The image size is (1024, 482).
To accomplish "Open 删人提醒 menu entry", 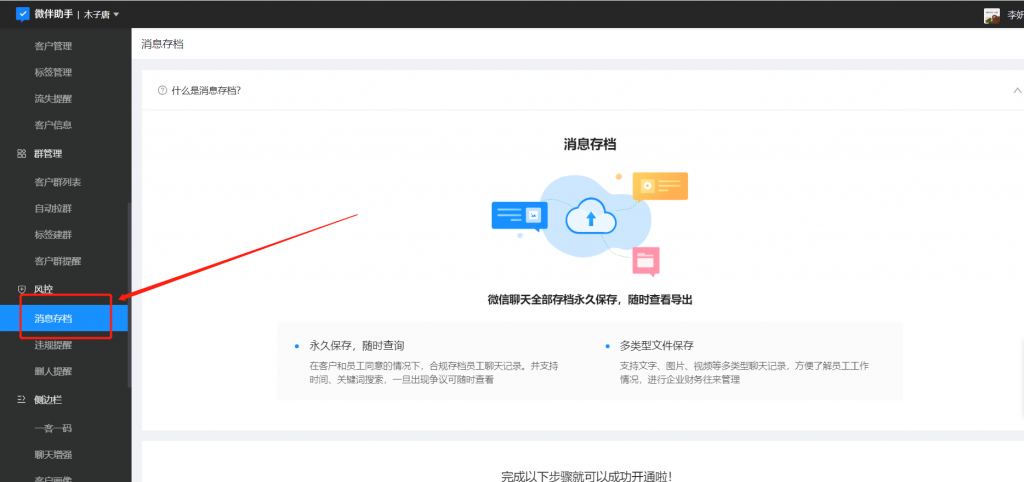I will (53, 371).
